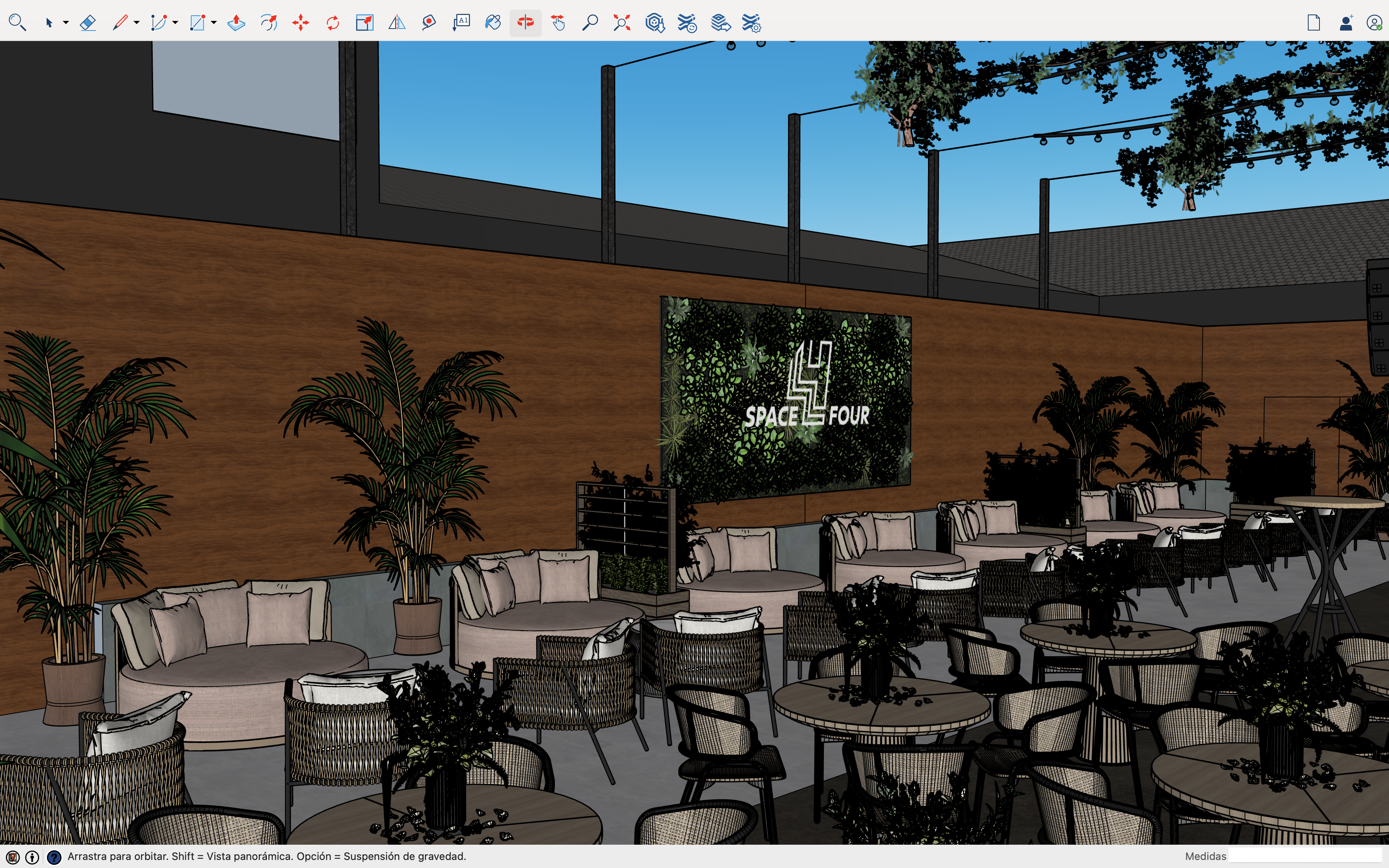Choose the Zoom tool
This screenshot has width=1389, height=868.
tap(590, 23)
